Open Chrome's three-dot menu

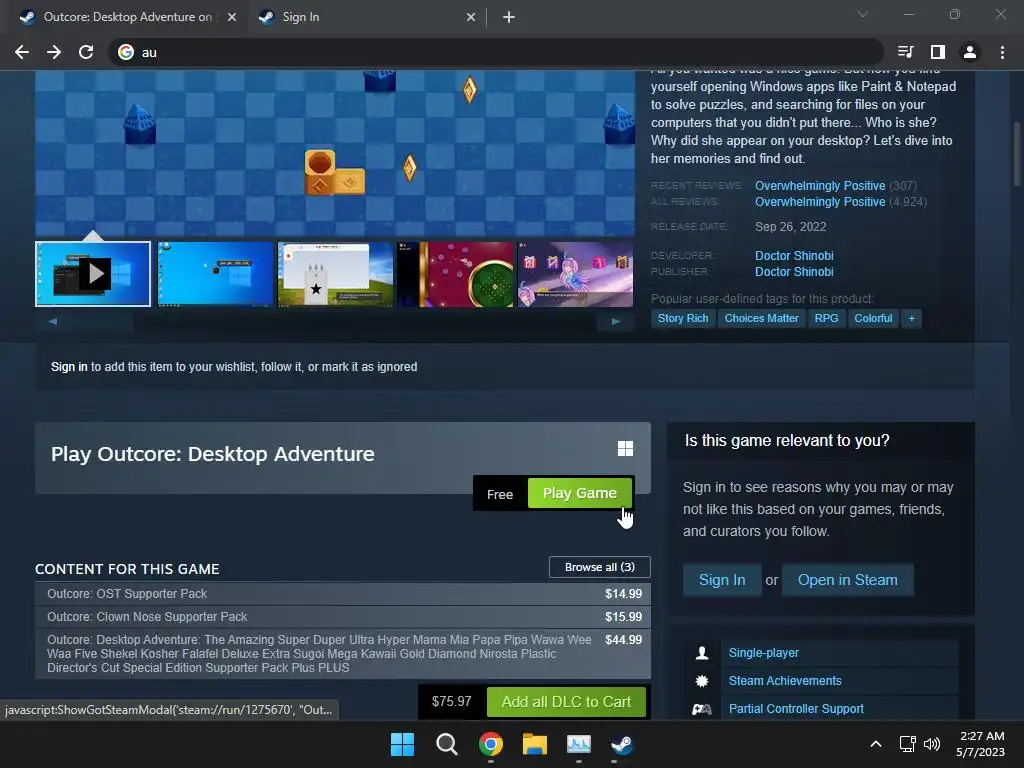1002,52
